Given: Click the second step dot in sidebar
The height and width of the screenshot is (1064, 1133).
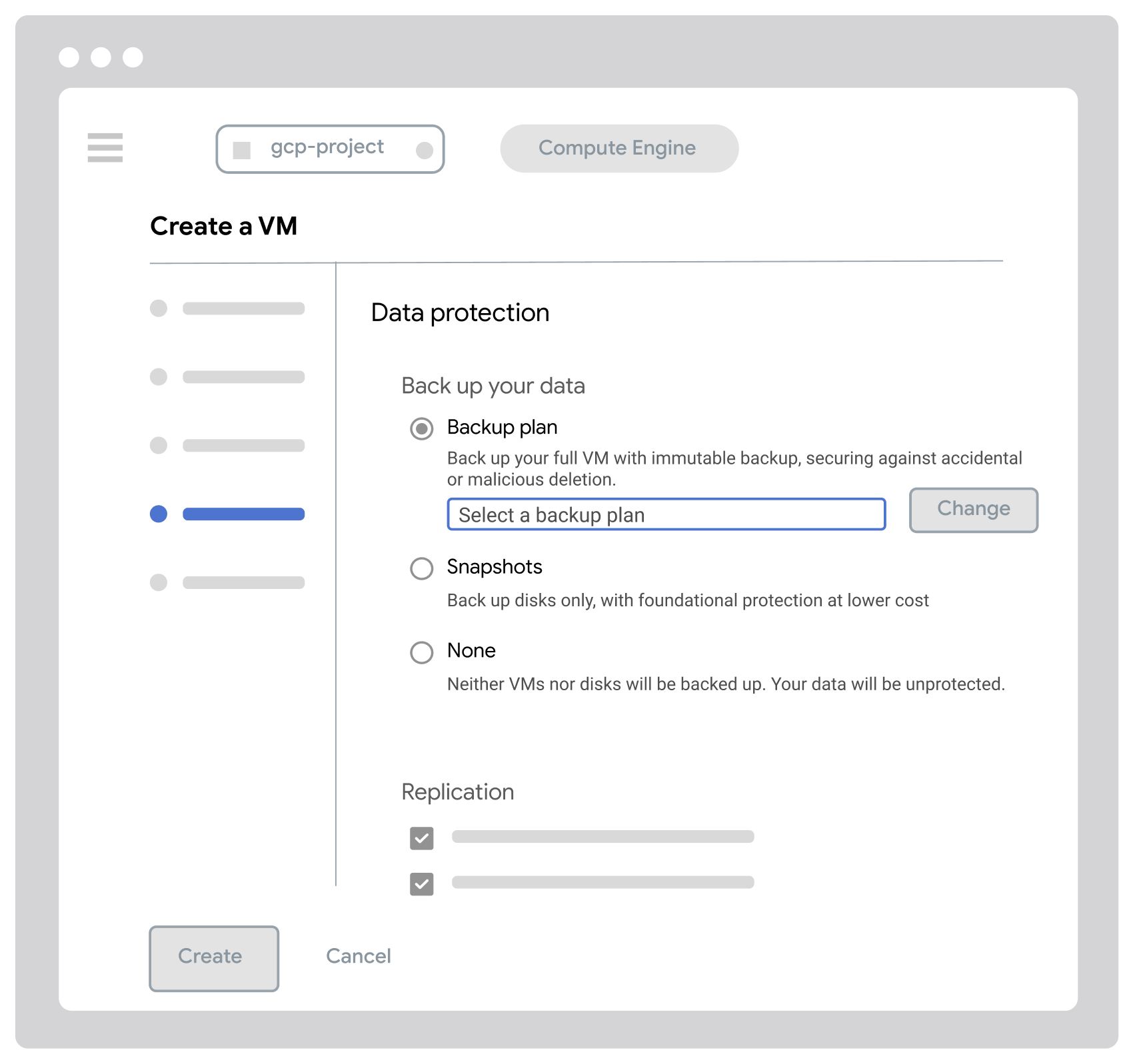Looking at the screenshot, I should click(159, 377).
